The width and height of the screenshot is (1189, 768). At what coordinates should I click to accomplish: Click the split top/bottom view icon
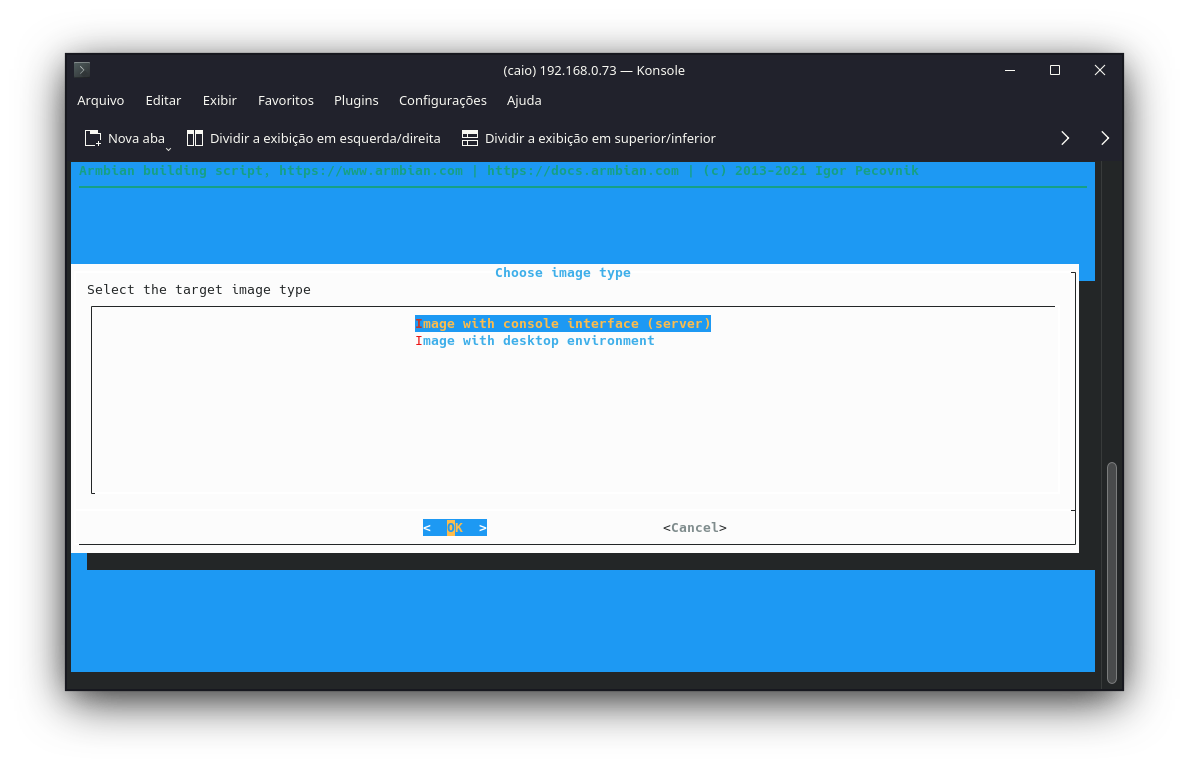coord(470,138)
